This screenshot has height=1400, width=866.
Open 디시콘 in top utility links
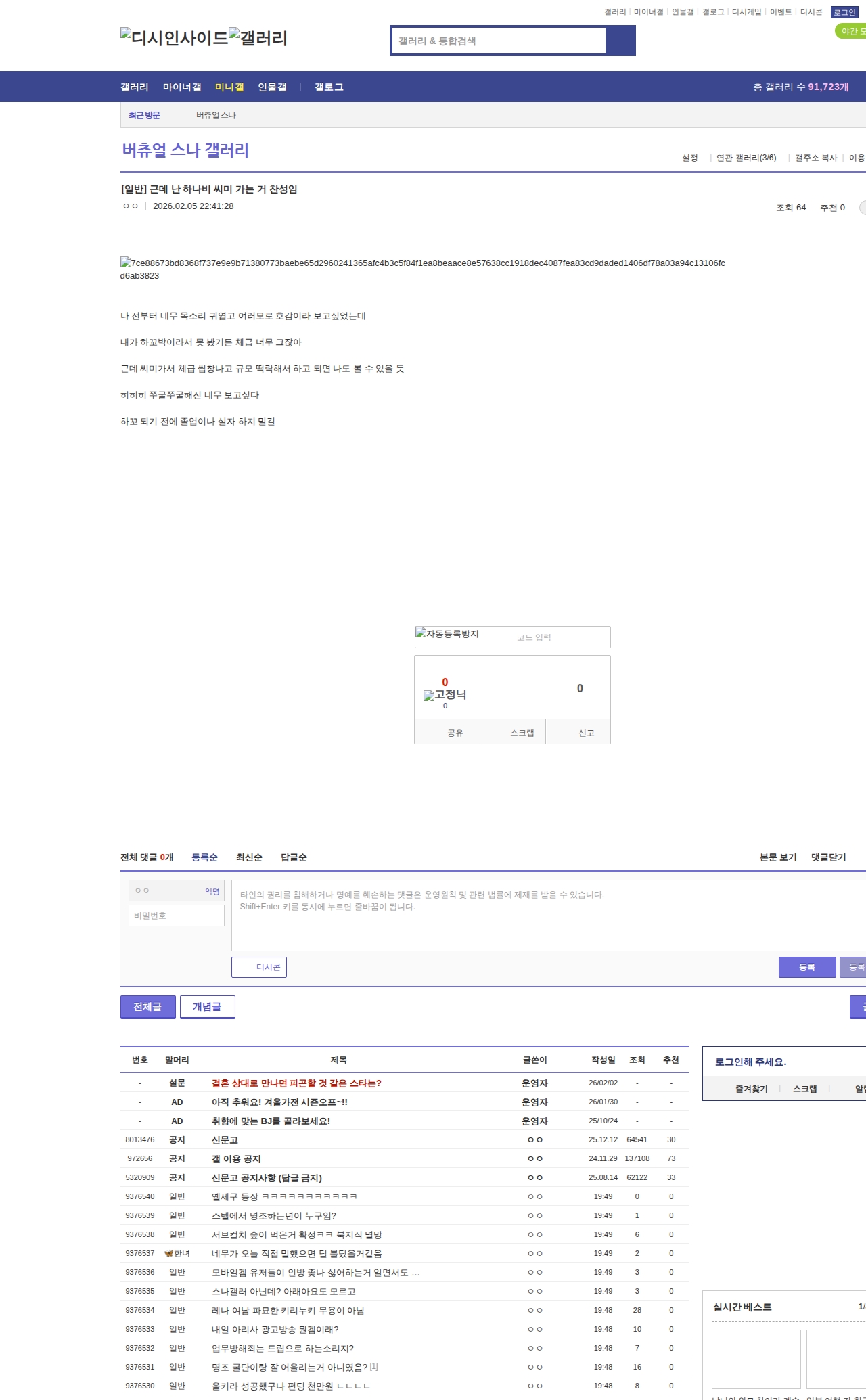(811, 12)
